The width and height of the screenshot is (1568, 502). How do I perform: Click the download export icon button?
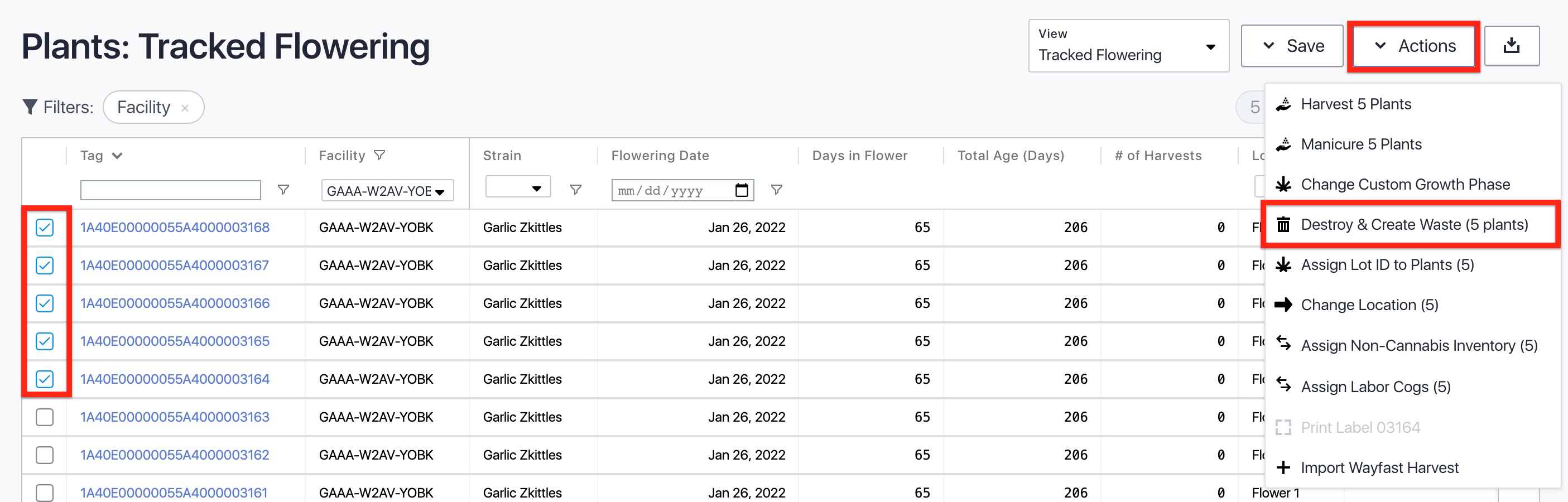[1511, 46]
